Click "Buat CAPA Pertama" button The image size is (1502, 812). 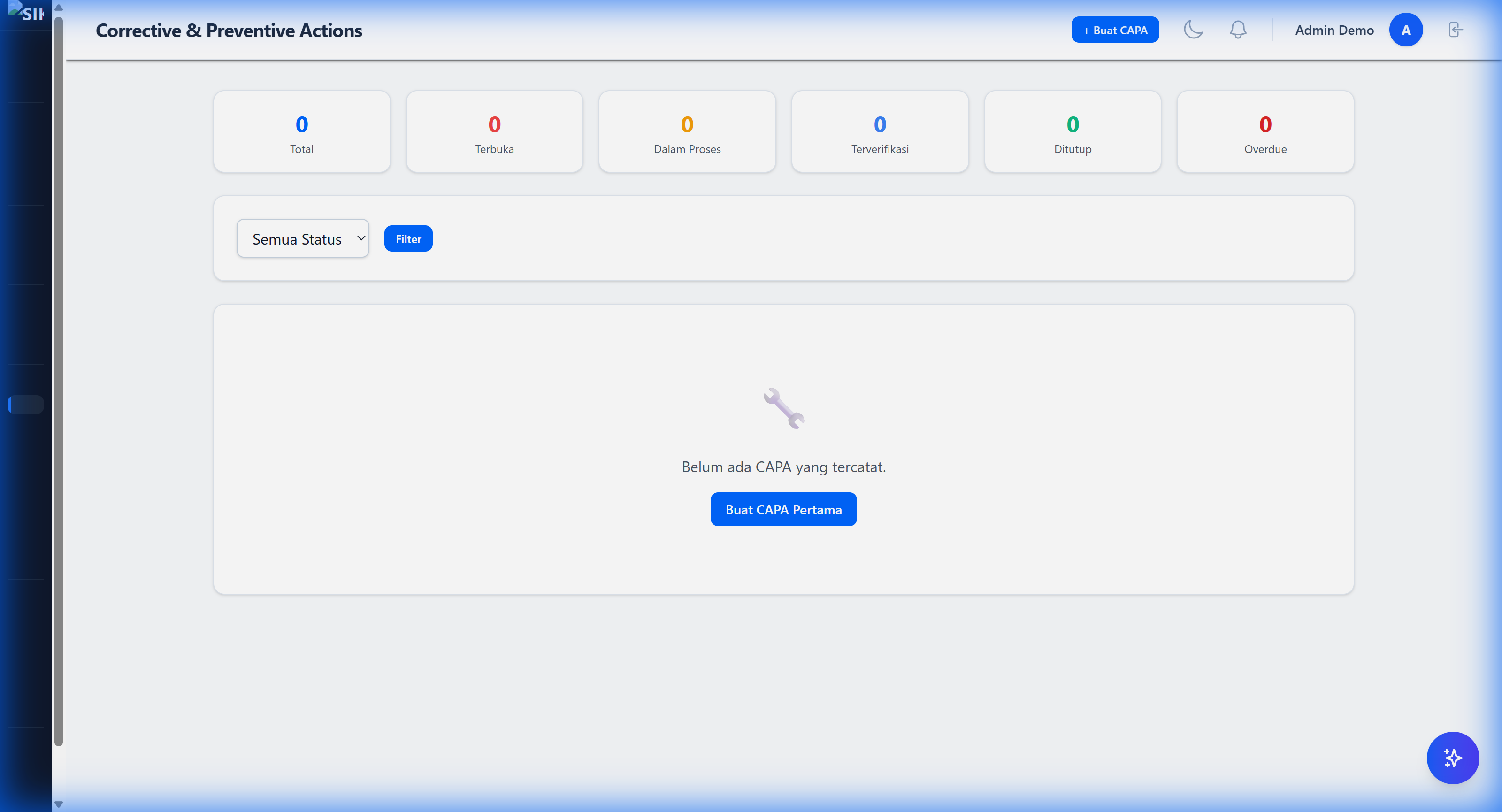(x=783, y=509)
